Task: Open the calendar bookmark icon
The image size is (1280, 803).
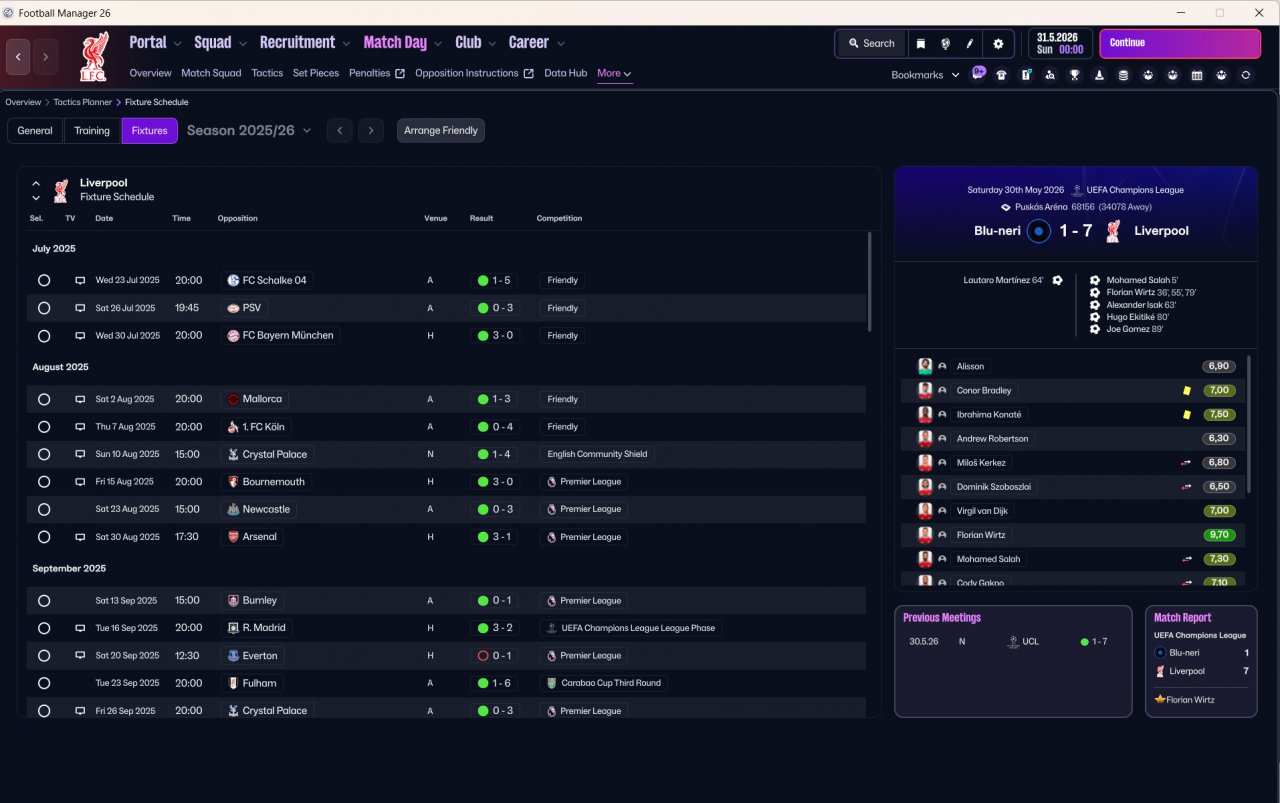Action: coord(1197,75)
